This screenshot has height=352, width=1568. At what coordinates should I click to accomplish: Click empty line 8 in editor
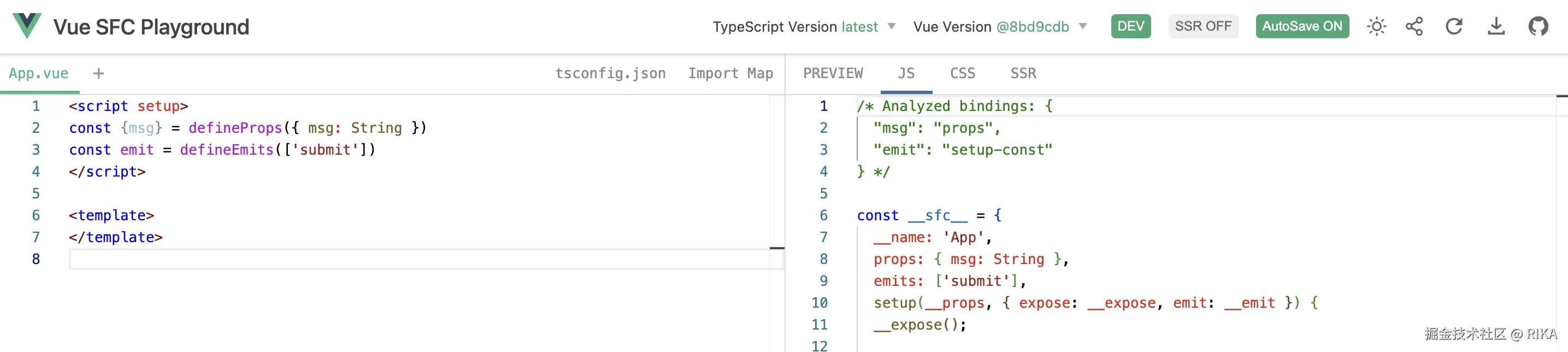365,260
